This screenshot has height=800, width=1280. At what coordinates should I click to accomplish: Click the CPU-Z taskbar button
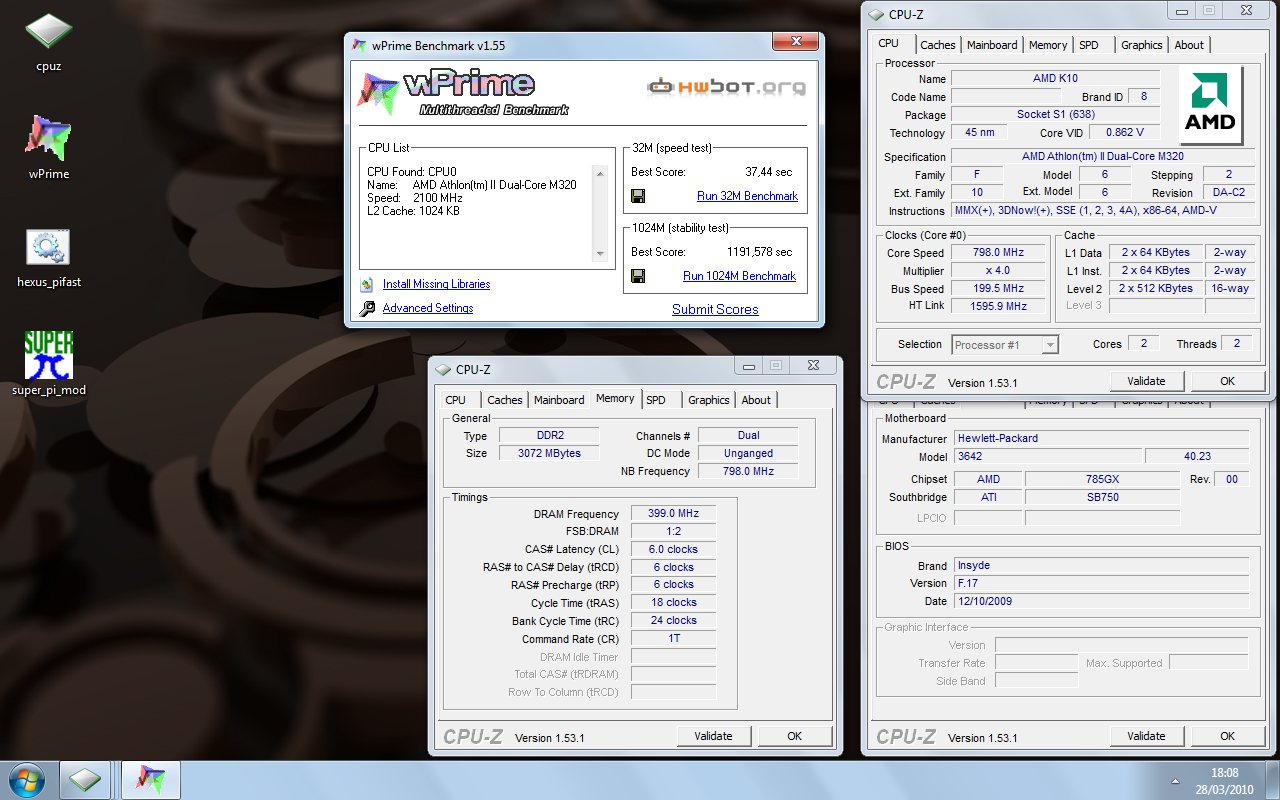click(x=85, y=779)
